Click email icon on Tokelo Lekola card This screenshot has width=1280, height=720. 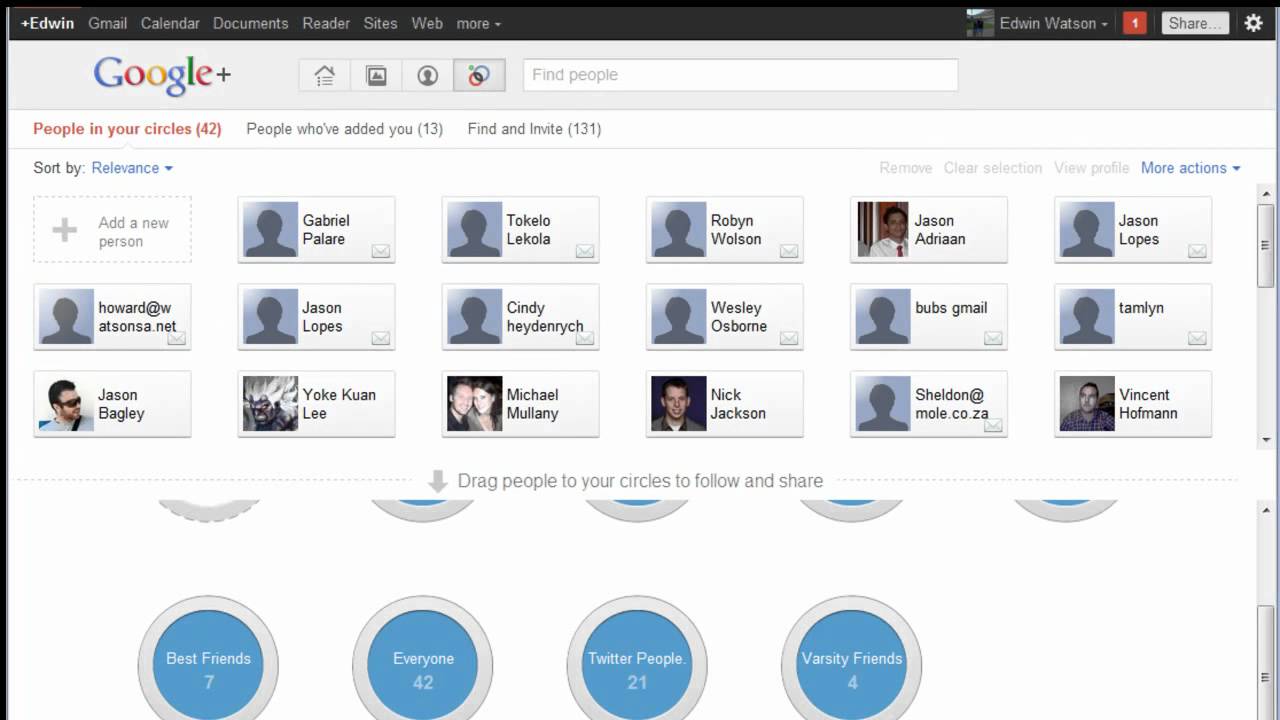tap(585, 251)
